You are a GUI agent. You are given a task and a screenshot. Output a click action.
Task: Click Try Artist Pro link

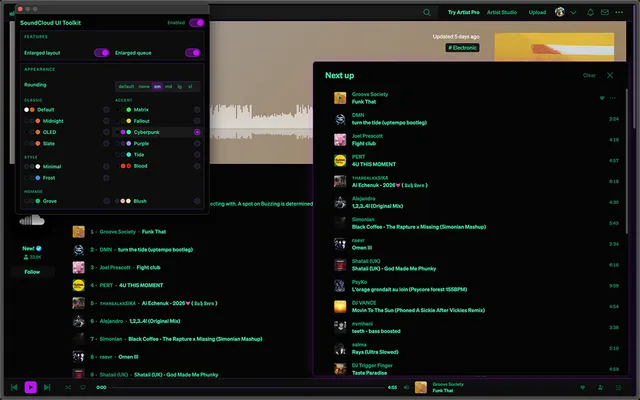(464, 12)
